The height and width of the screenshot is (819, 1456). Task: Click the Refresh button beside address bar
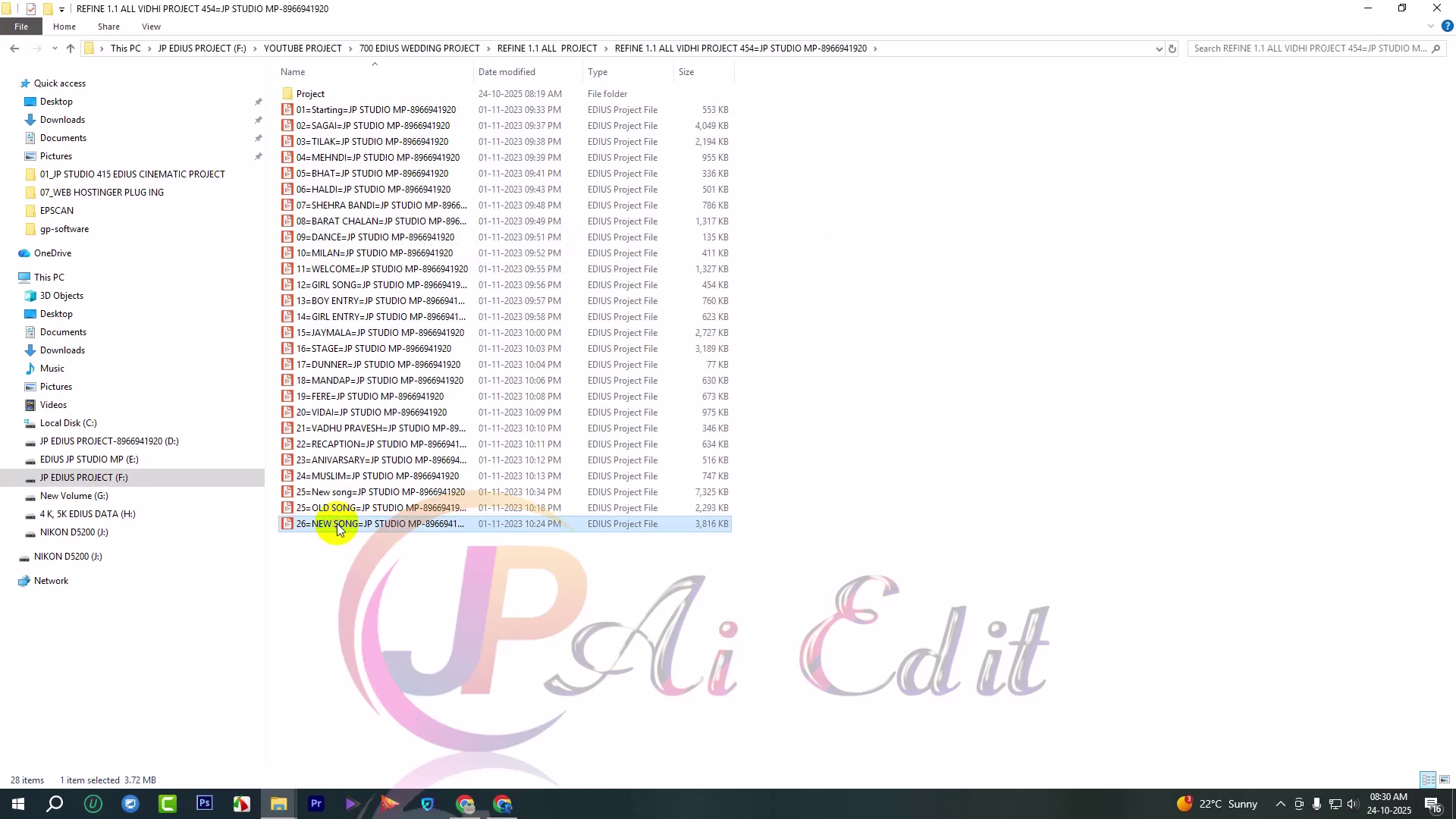1172,49
